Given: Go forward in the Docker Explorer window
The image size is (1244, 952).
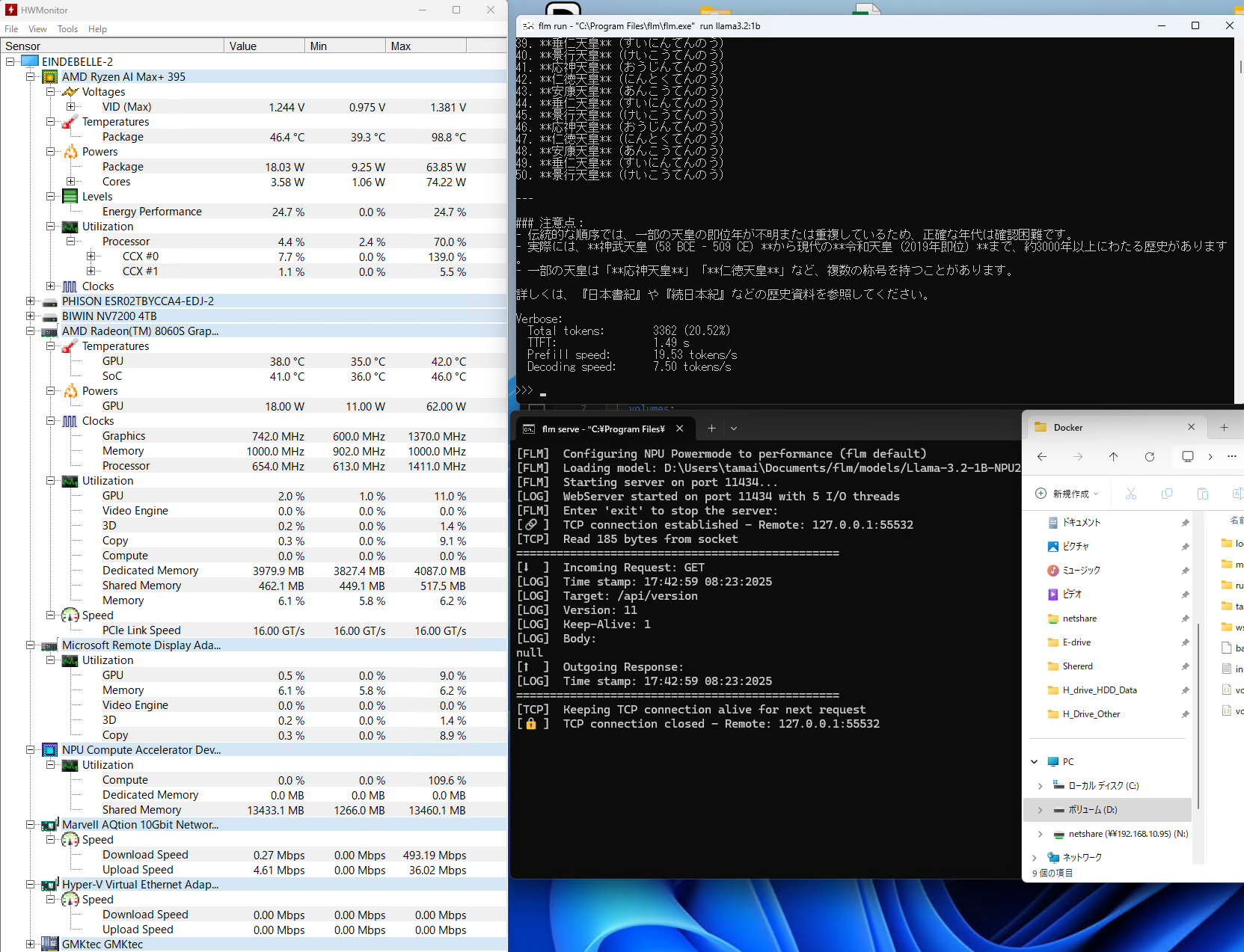Looking at the screenshot, I should [1078, 456].
